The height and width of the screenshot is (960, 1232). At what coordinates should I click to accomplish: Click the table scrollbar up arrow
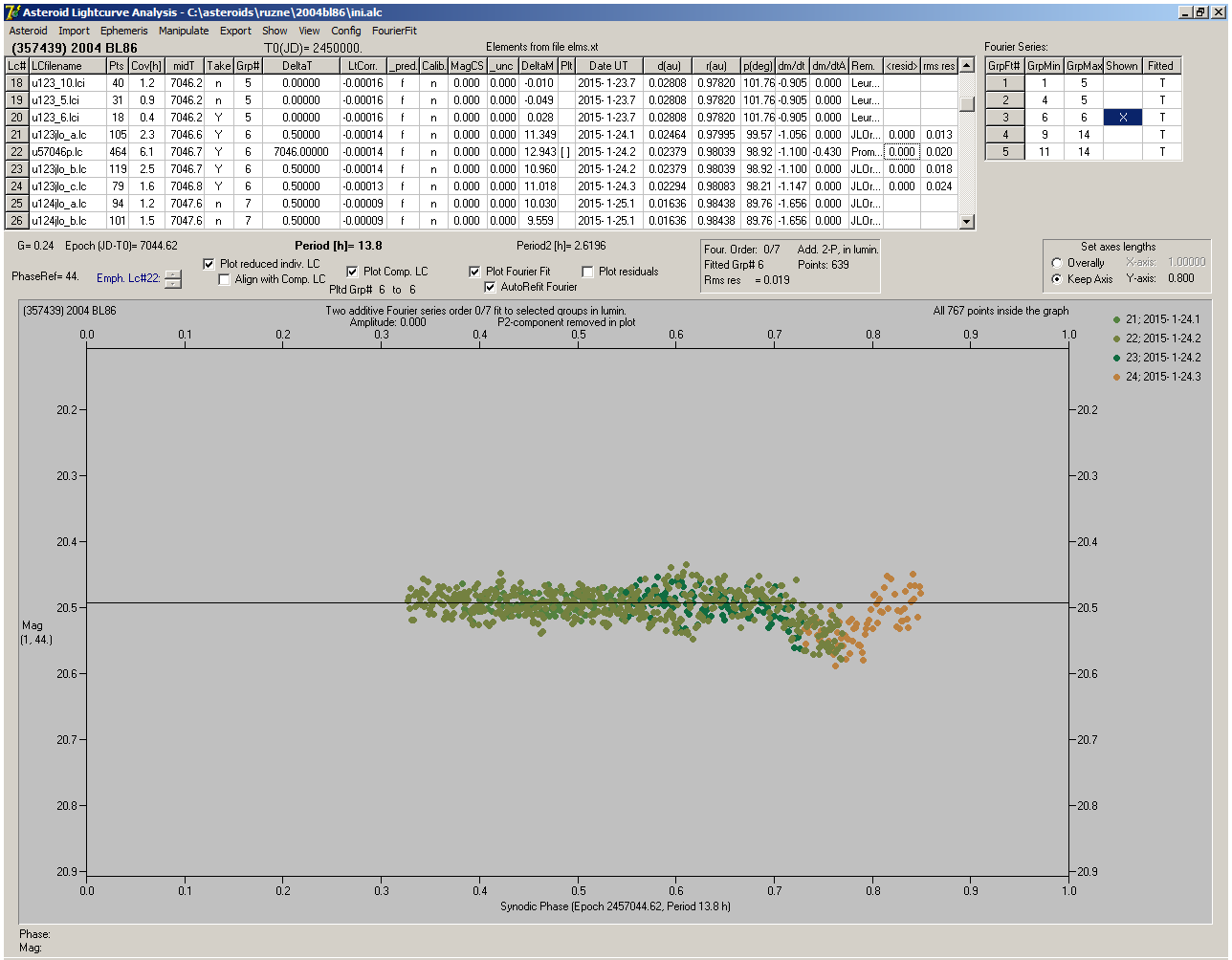(x=967, y=66)
